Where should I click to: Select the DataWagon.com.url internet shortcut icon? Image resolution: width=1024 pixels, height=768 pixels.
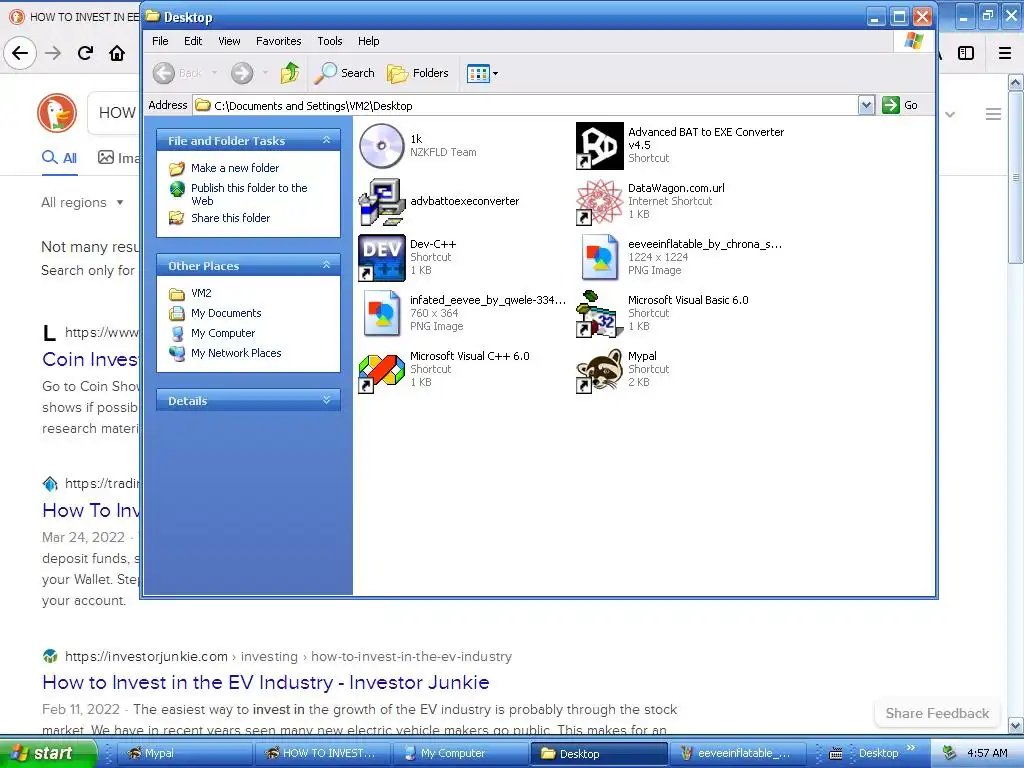pyautogui.click(x=600, y=202)
